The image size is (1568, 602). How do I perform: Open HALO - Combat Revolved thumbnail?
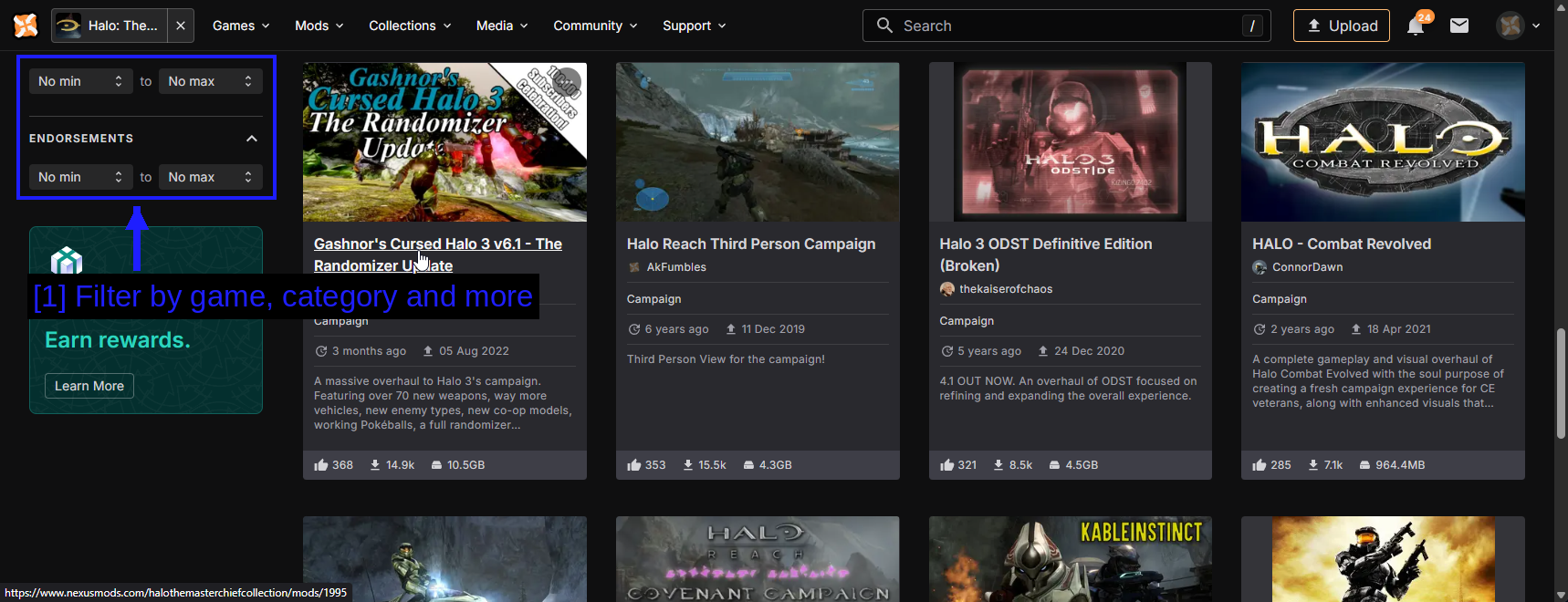click(1383, 141)
